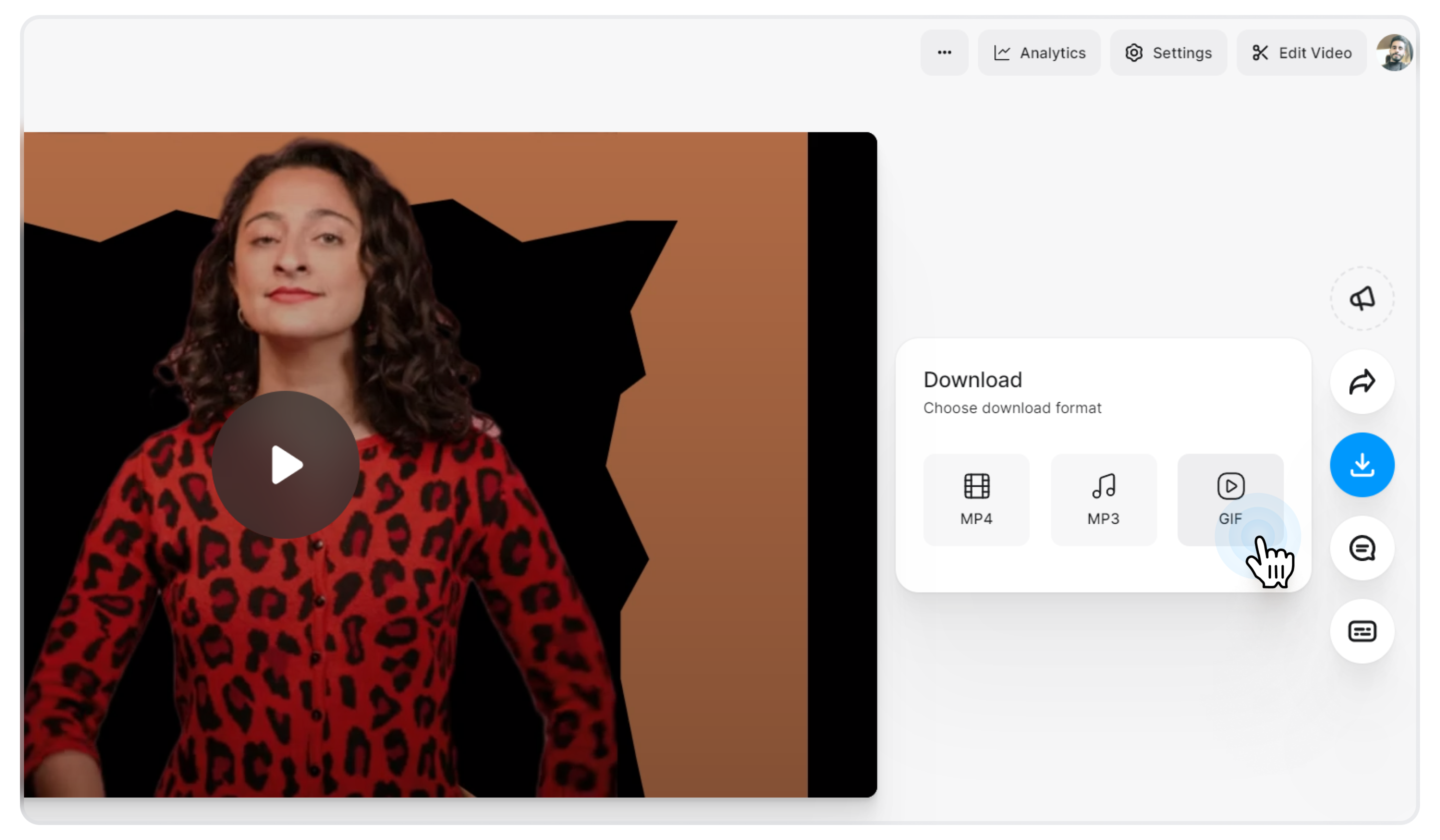
Task: Click the blue download icon button
Action: point(1361,464)
